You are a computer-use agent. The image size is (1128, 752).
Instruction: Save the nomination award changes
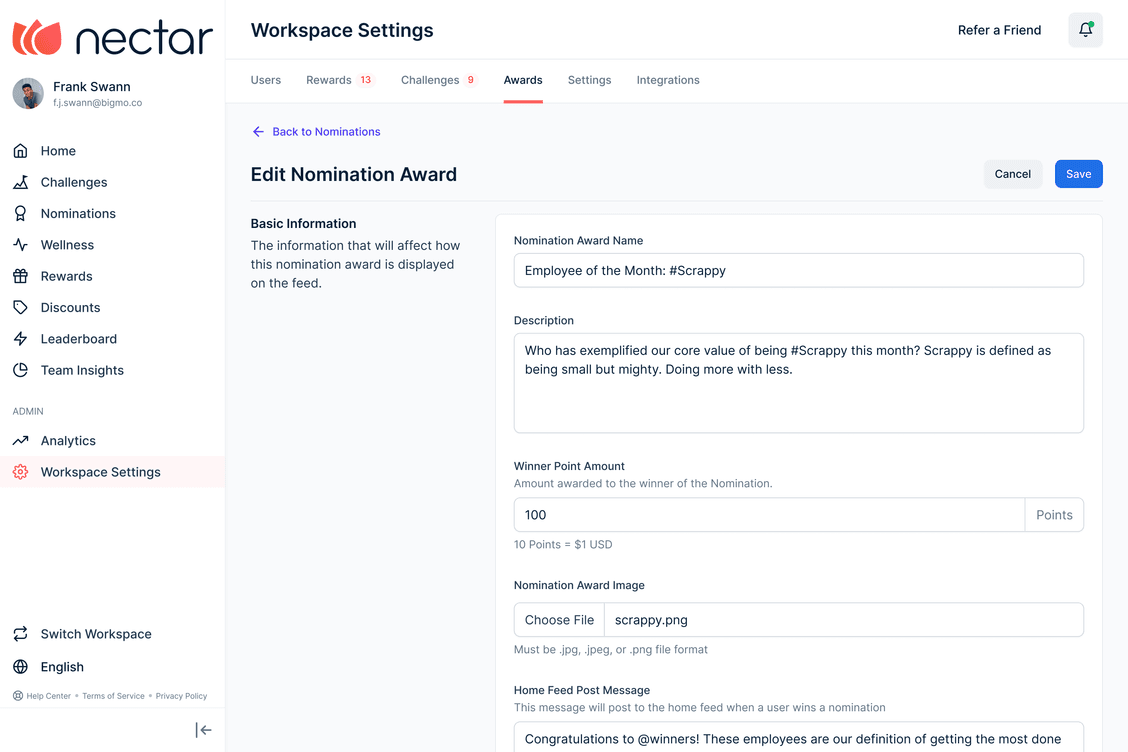coord(1078,173)
